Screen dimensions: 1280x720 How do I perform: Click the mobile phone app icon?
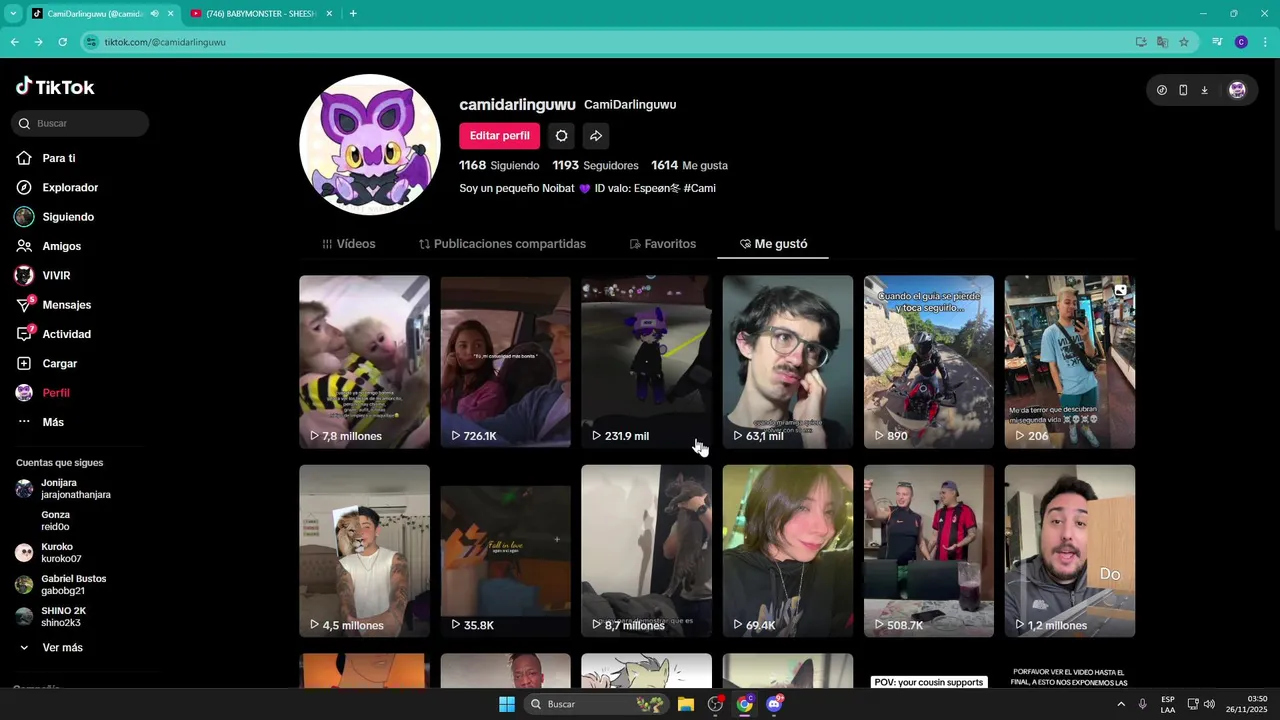1183,90
